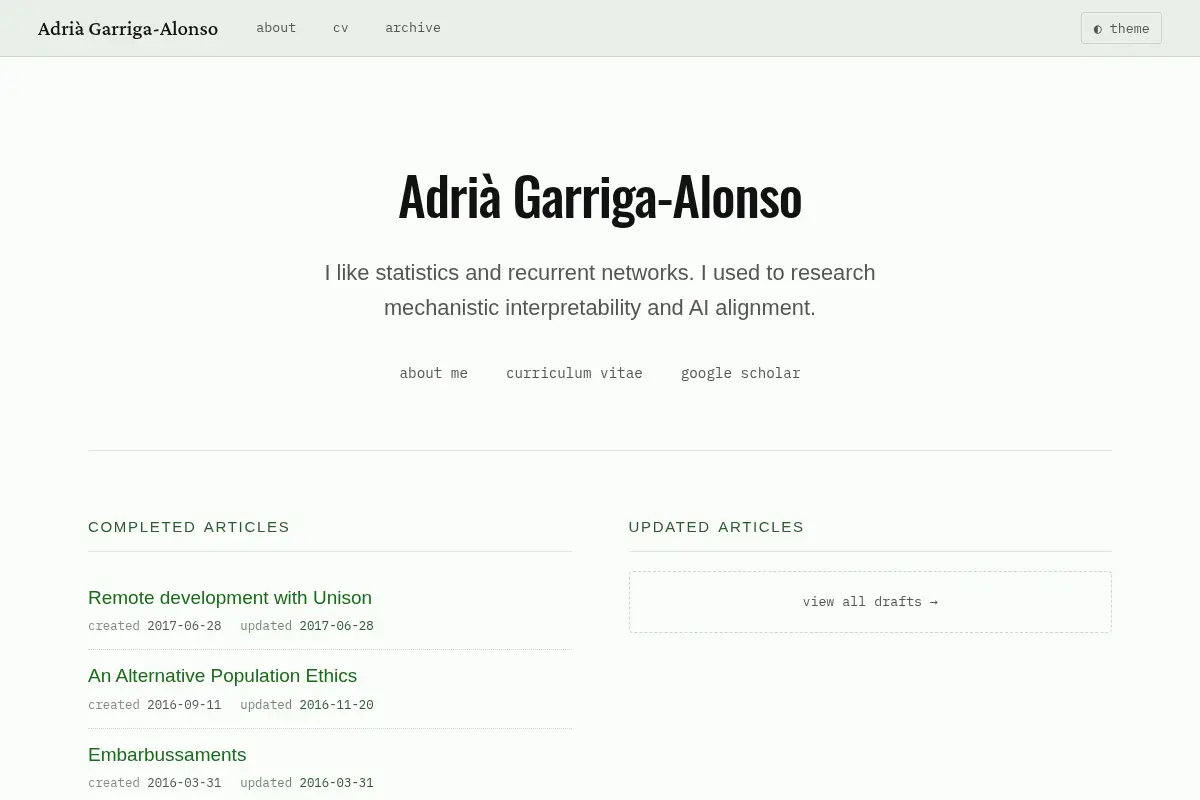
Task: Open the about nav link
Action: click(276, 28)
